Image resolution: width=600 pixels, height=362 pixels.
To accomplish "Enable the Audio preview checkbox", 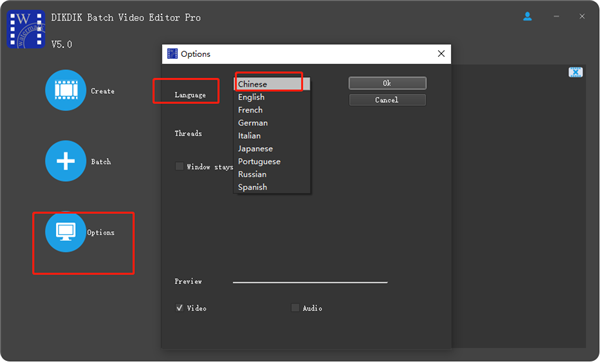I will (295, 308).
